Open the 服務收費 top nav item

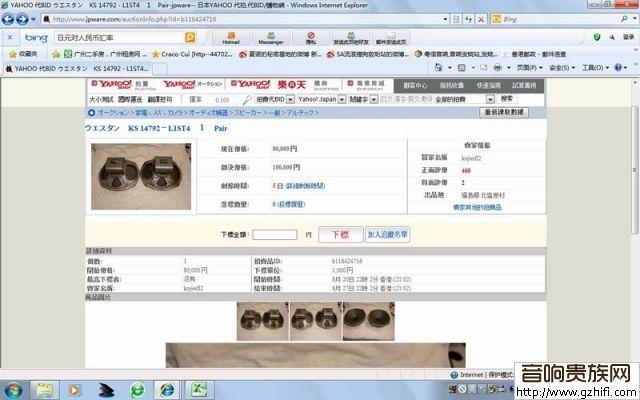click(x=451, y=85)
